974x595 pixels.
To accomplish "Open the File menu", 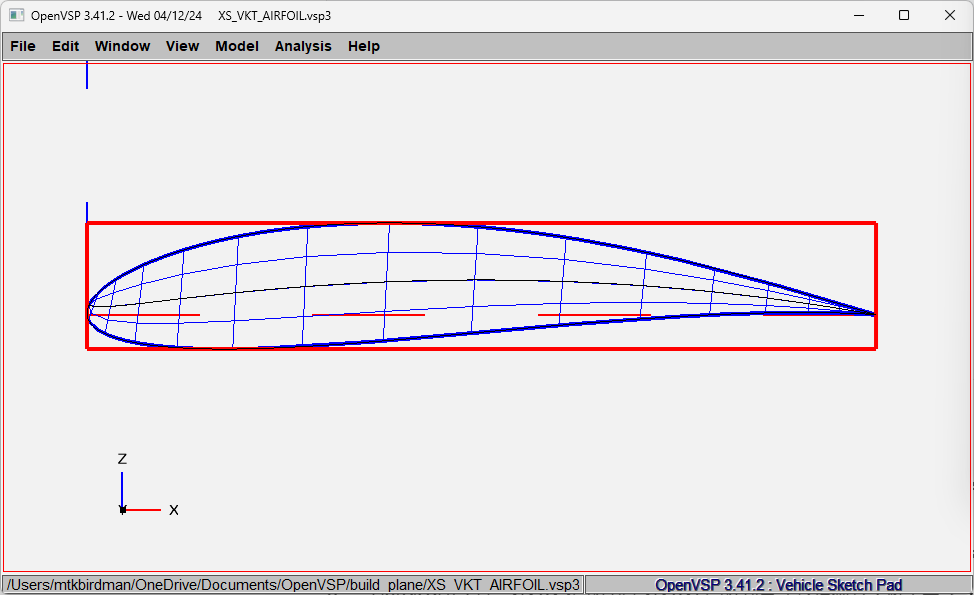I will 23,46.
